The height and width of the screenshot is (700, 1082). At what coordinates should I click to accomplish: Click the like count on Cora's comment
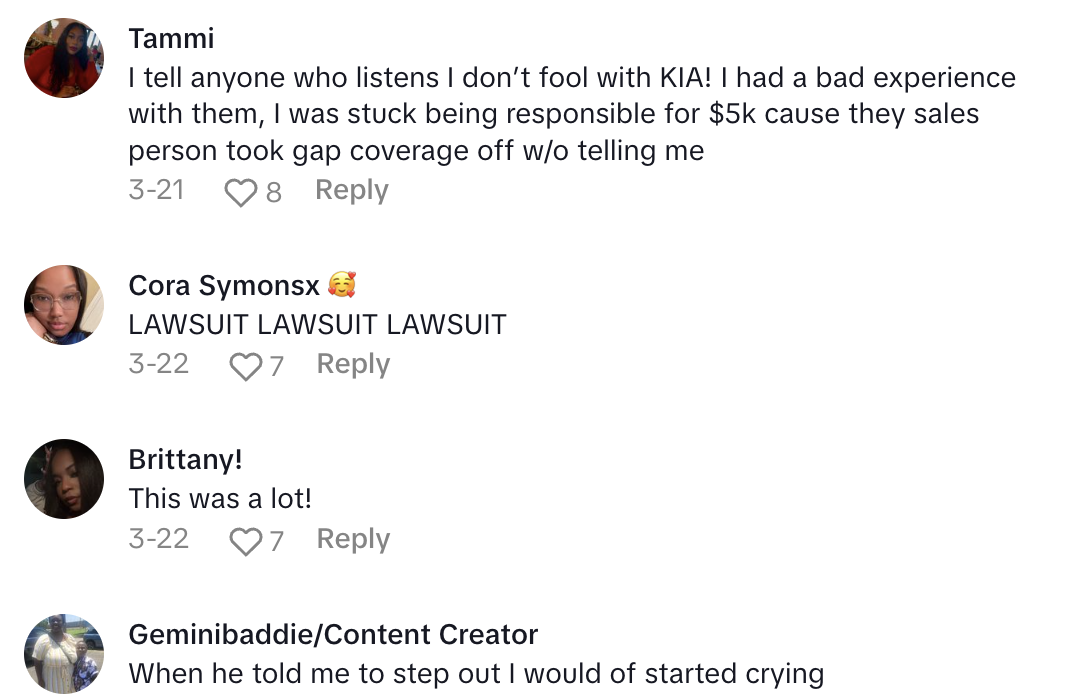(x=276, y=366)
